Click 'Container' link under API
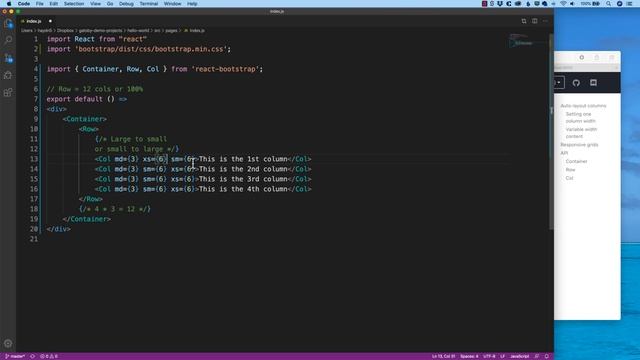Screen dimensions: 640x360 tap(576, 161)
